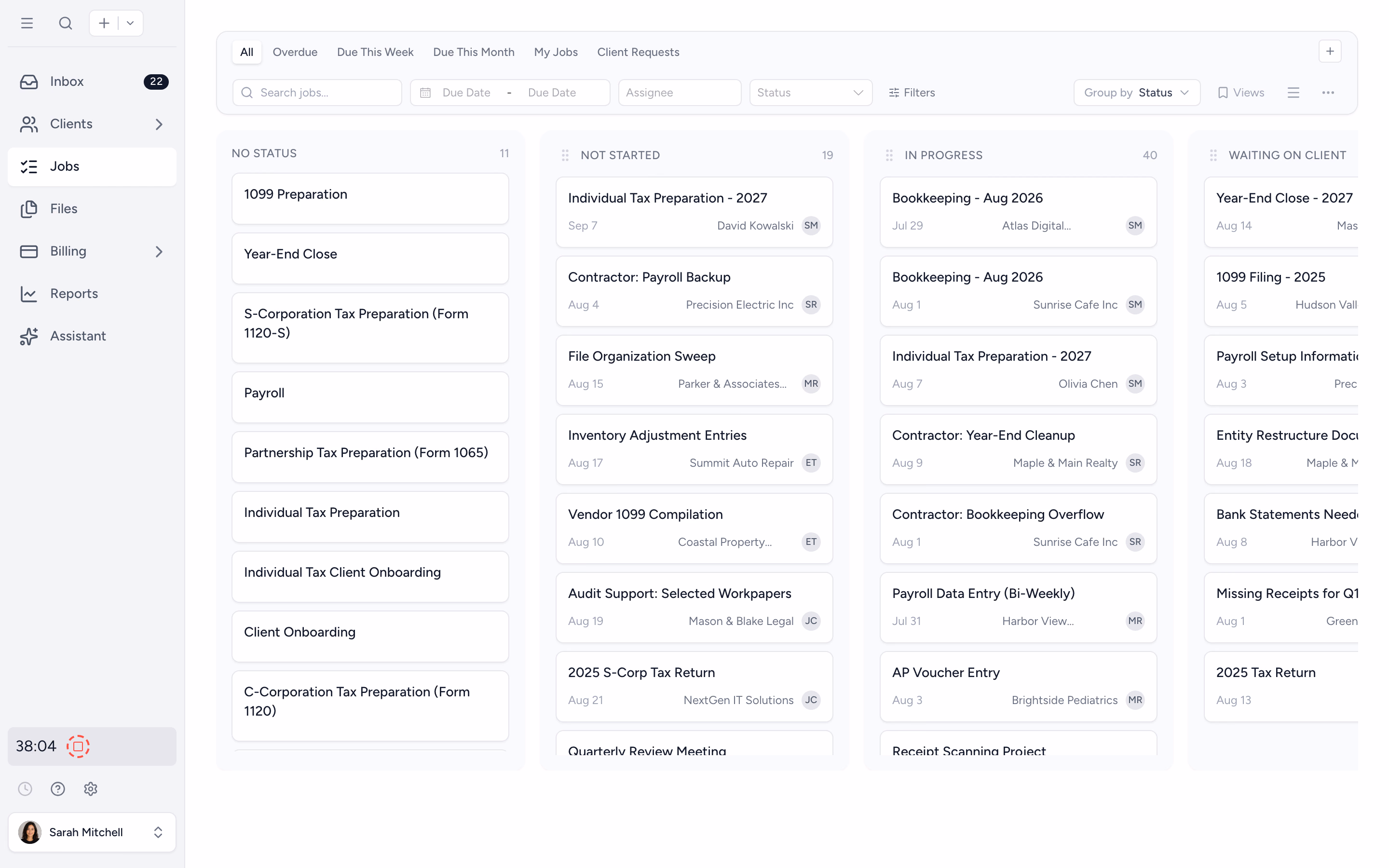Open Reports section
Image resolution: width=1389 pixels, height=868 pixels.
93,294
